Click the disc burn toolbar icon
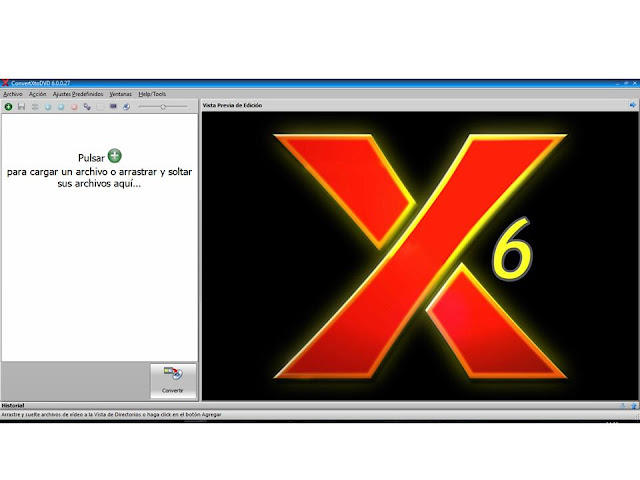This screenshot has height=480, width=640. [x=127, y=107]
